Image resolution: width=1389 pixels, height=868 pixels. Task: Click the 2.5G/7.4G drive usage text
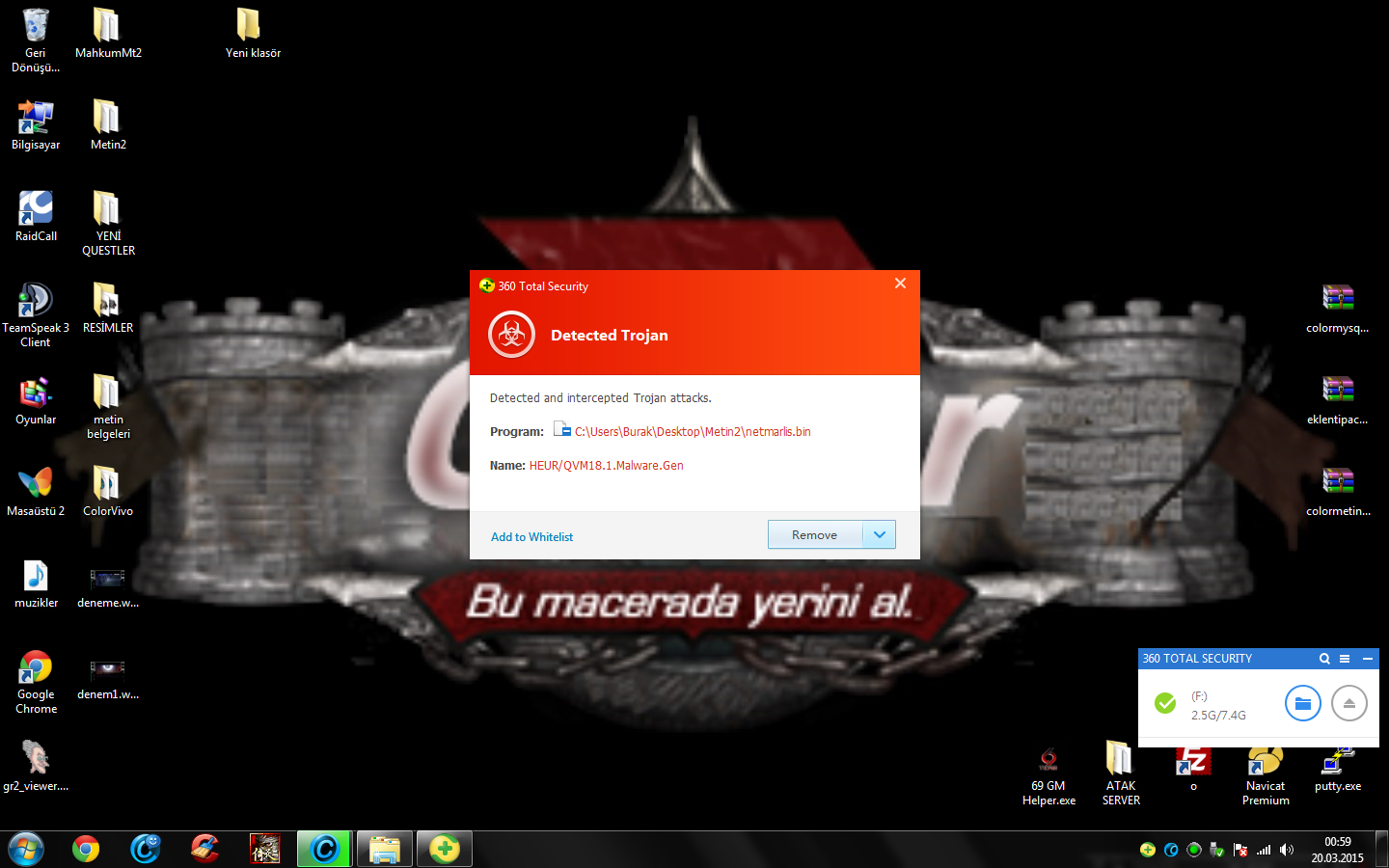click(x=1218, y=716)
